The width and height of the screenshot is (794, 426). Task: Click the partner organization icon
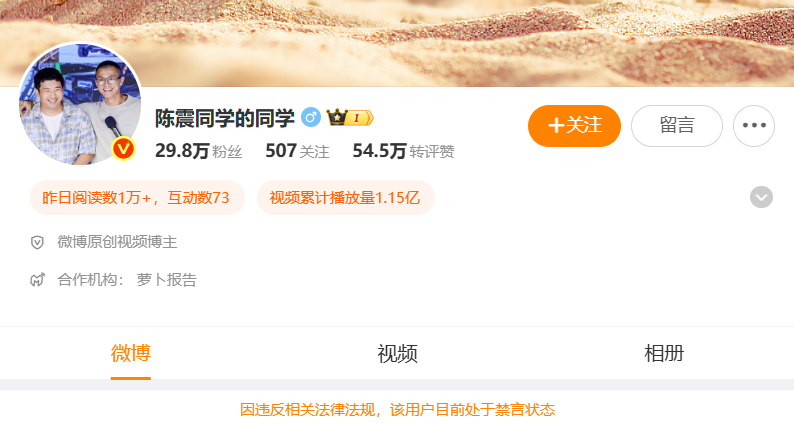click(x=37, y=280)
